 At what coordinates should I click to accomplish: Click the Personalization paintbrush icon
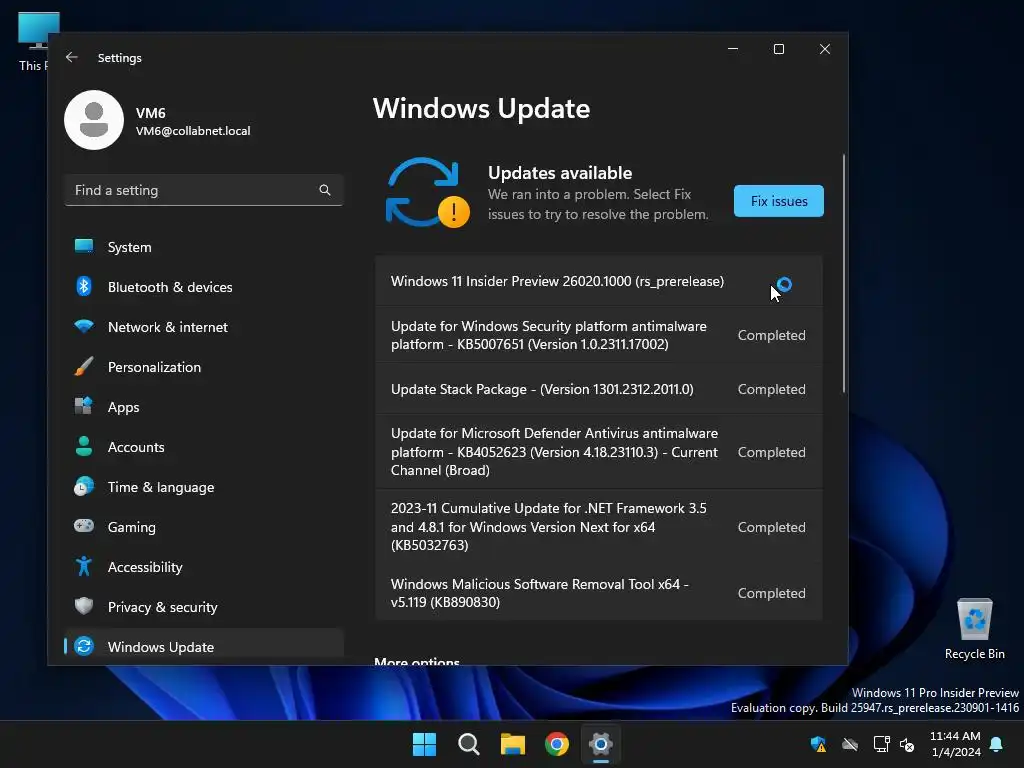84,366
